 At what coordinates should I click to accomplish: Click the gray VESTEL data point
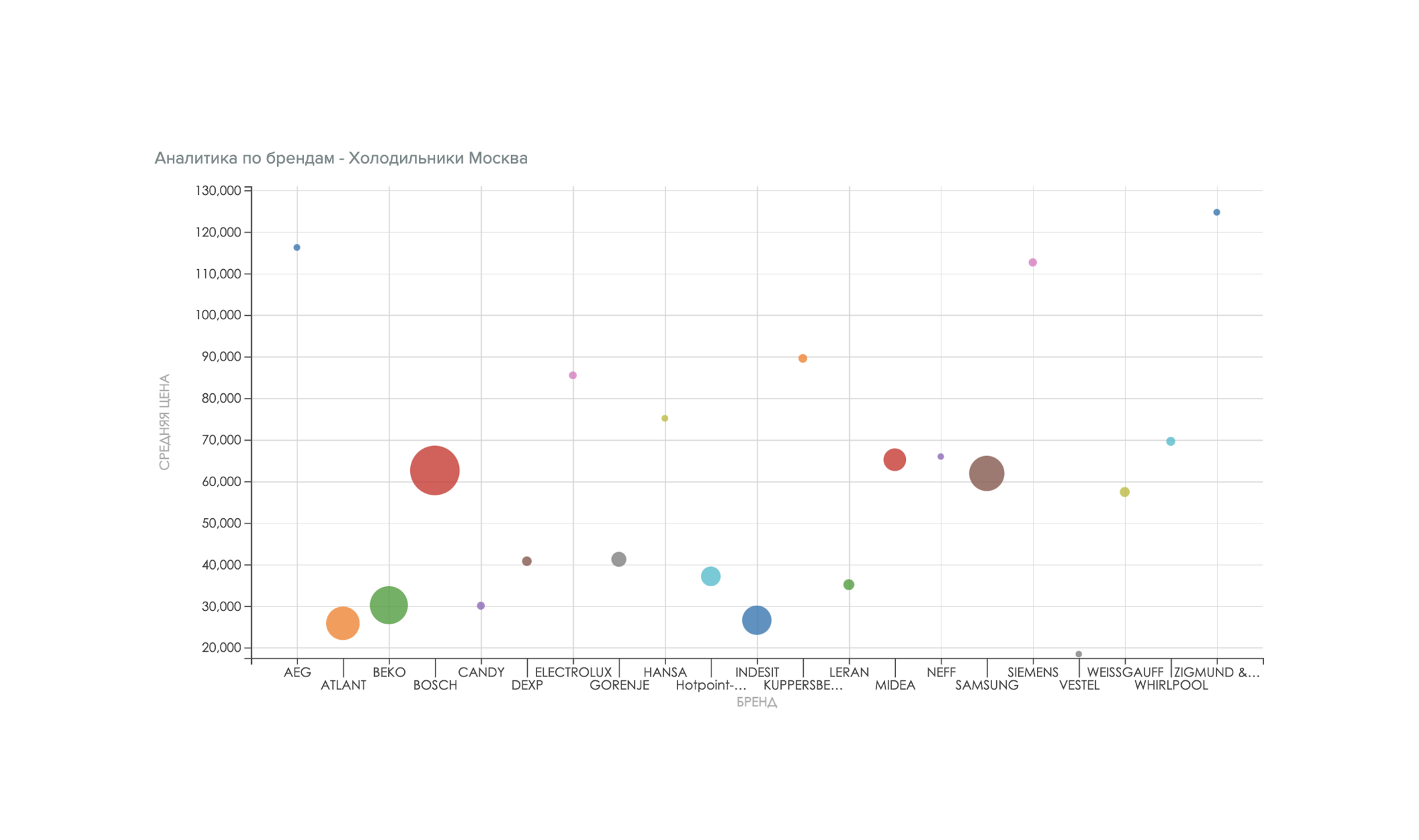tap(1078, 654)
